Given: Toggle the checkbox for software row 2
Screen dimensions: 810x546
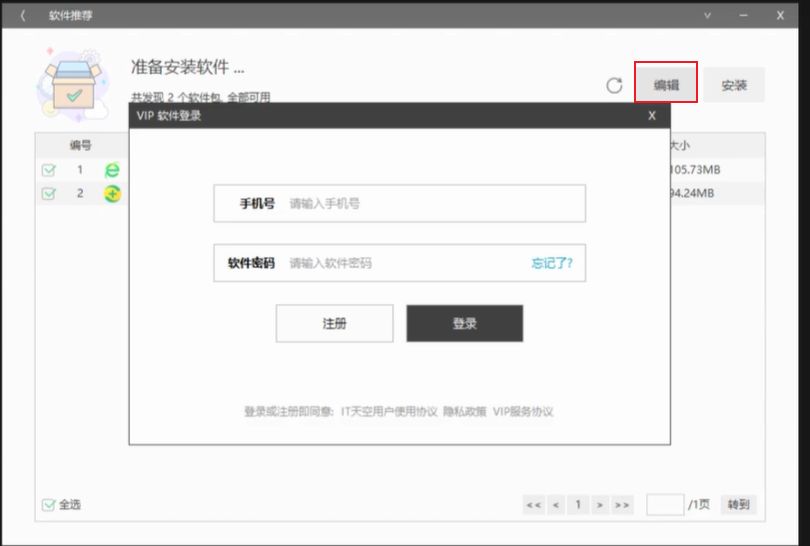Looking at the screenshot, I should [49, 193].
